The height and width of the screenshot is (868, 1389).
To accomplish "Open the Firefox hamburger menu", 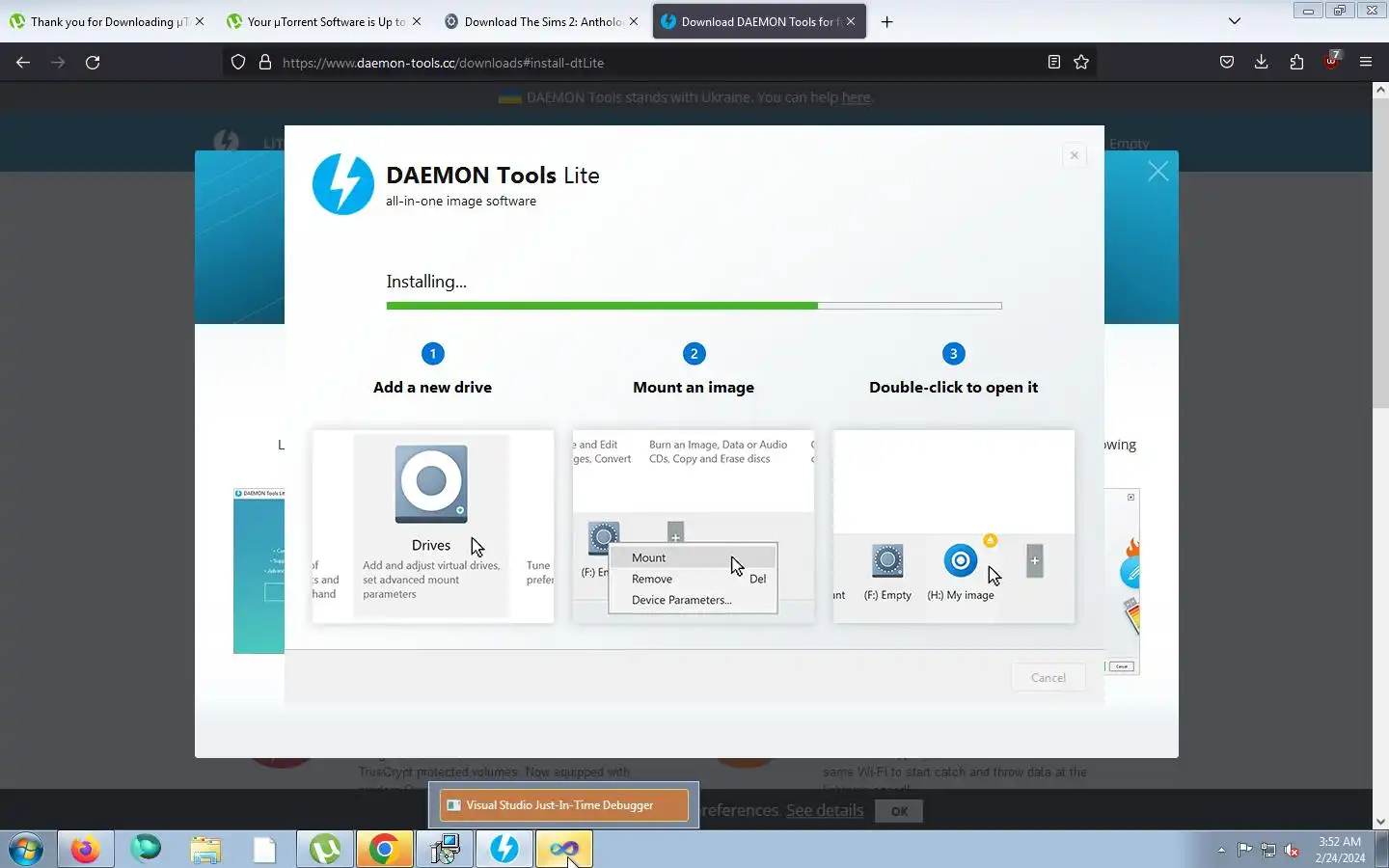I will pyautogui.click(x=1366, y=62).
